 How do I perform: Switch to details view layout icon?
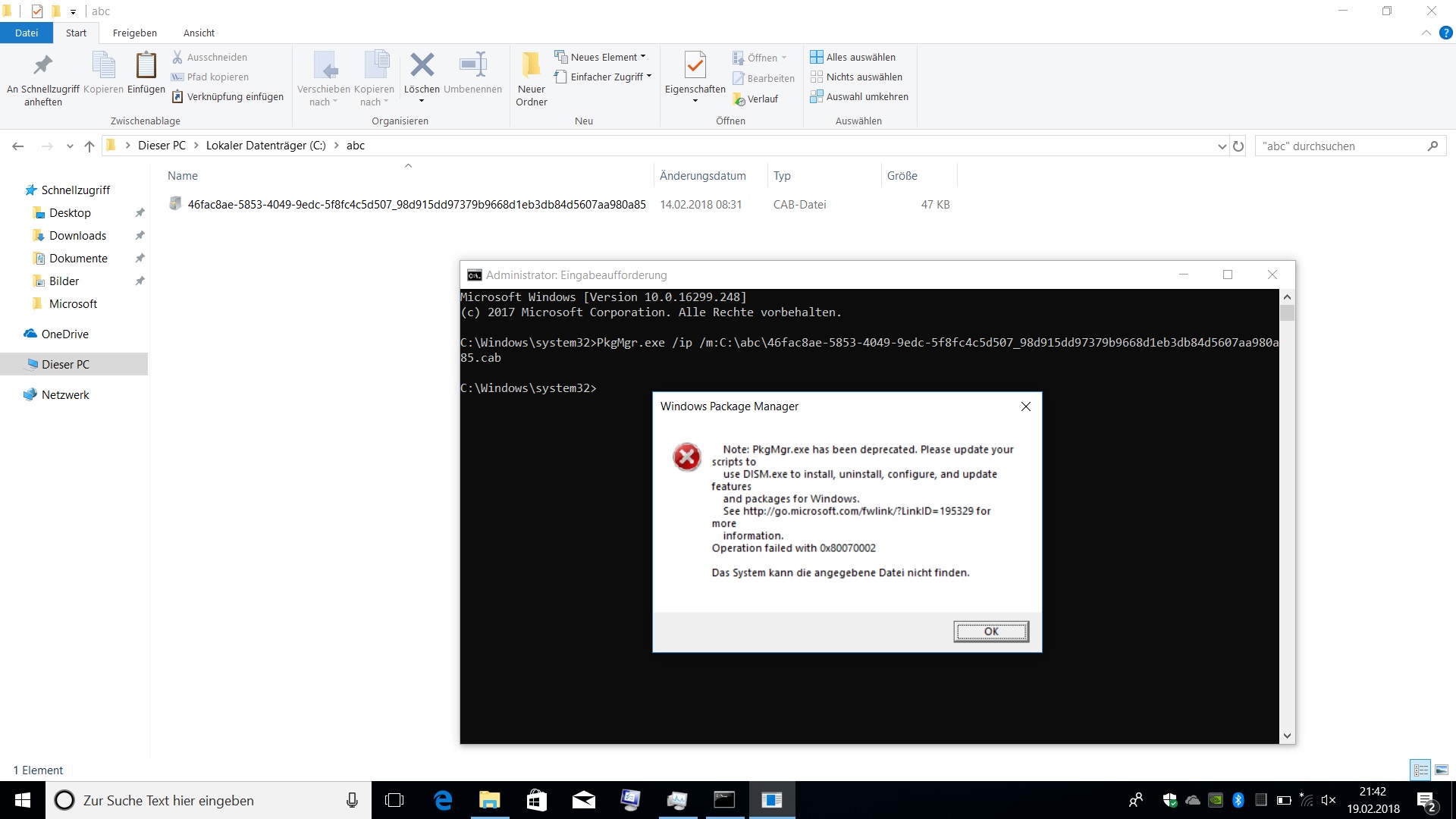[x=1420, y=770]
